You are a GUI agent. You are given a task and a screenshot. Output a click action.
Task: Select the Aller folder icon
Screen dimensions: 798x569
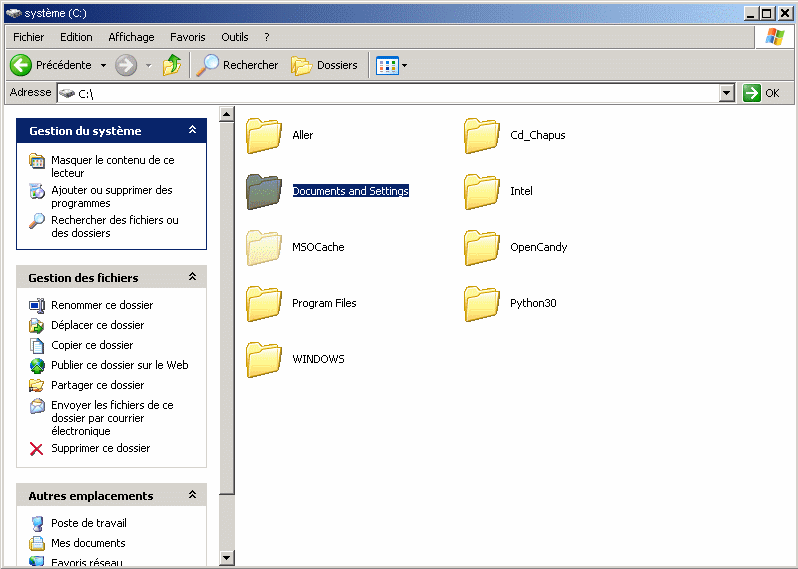pyautogui.click(x=264, y=135)
